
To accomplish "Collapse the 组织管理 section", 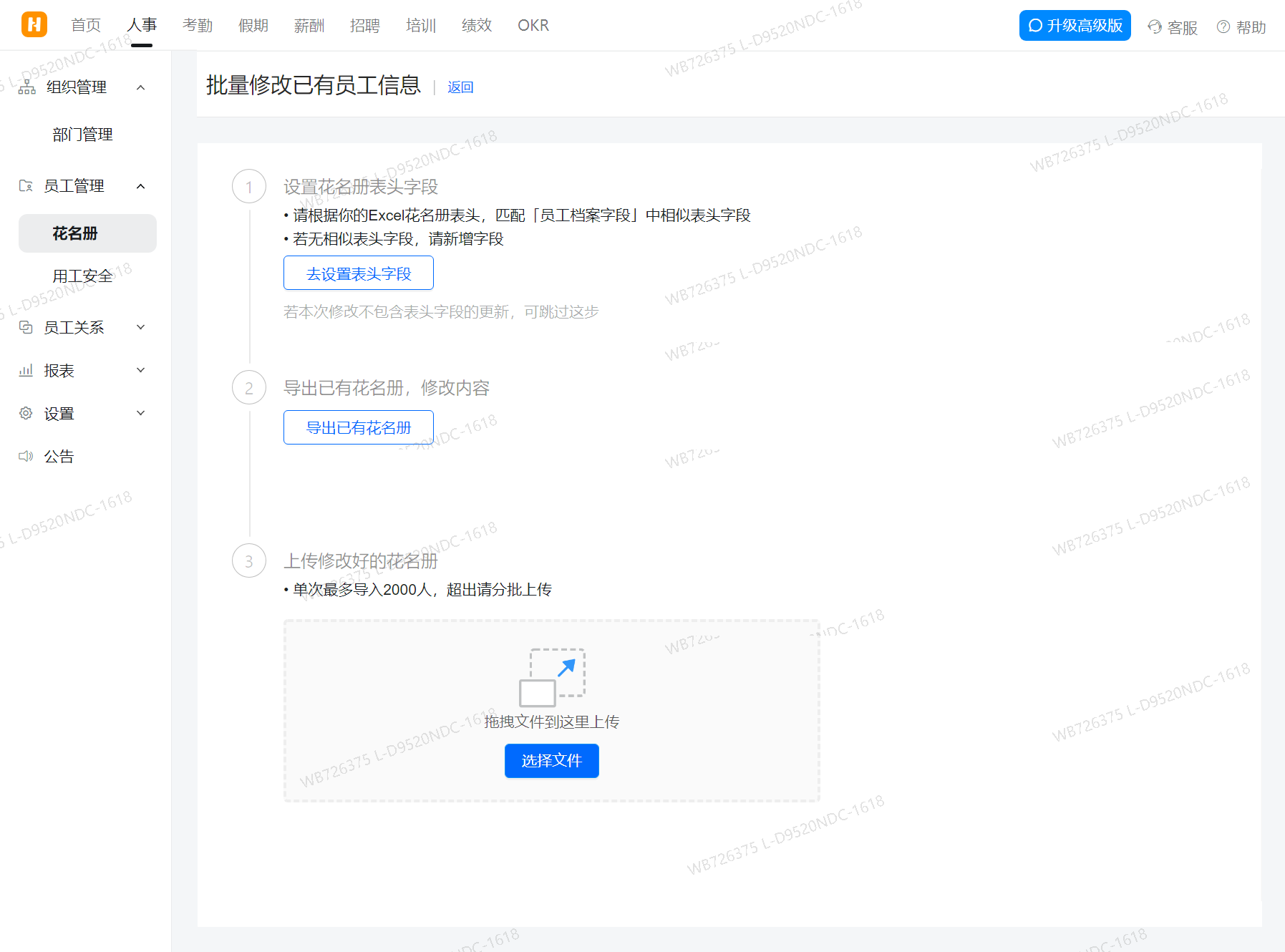I will pos(140,87).
